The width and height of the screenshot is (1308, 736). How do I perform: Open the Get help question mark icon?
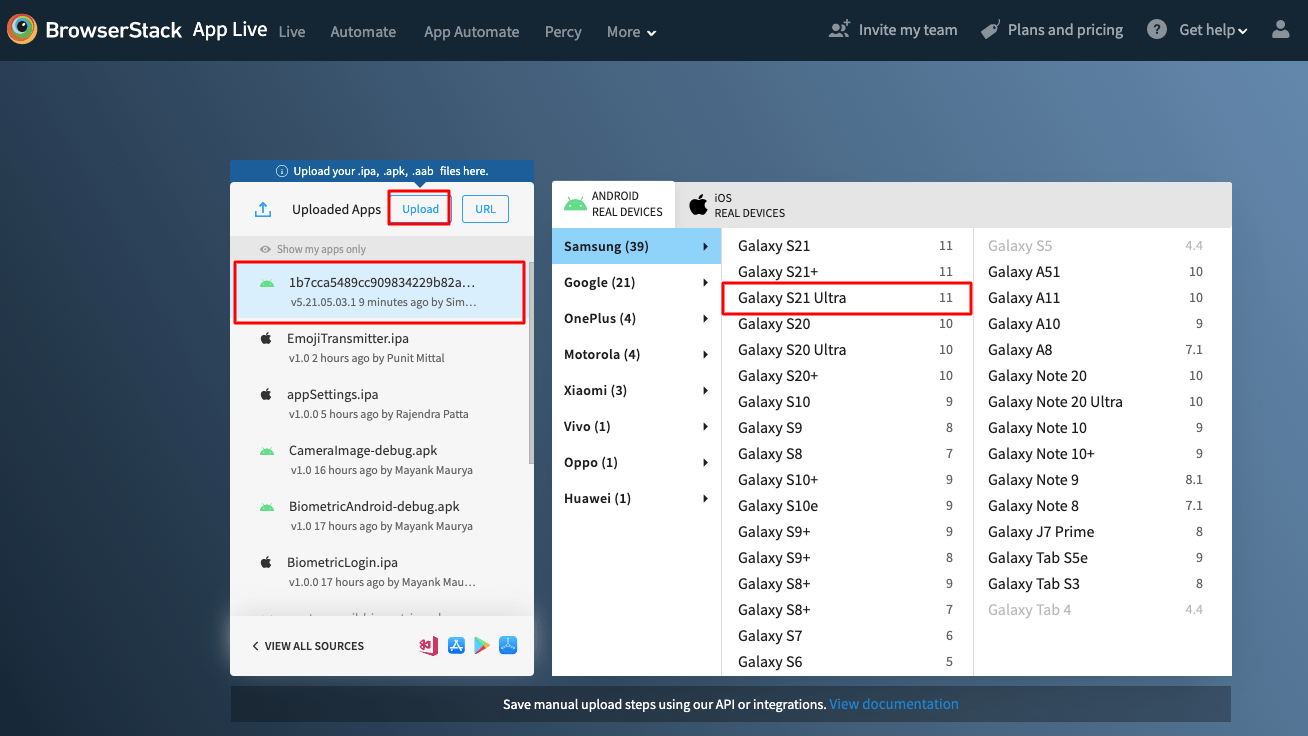click(x=1156, y=29)
